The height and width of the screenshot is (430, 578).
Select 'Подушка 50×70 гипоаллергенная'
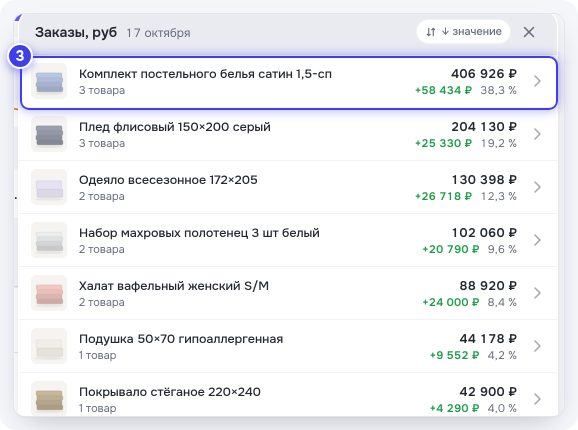(181, 339)
